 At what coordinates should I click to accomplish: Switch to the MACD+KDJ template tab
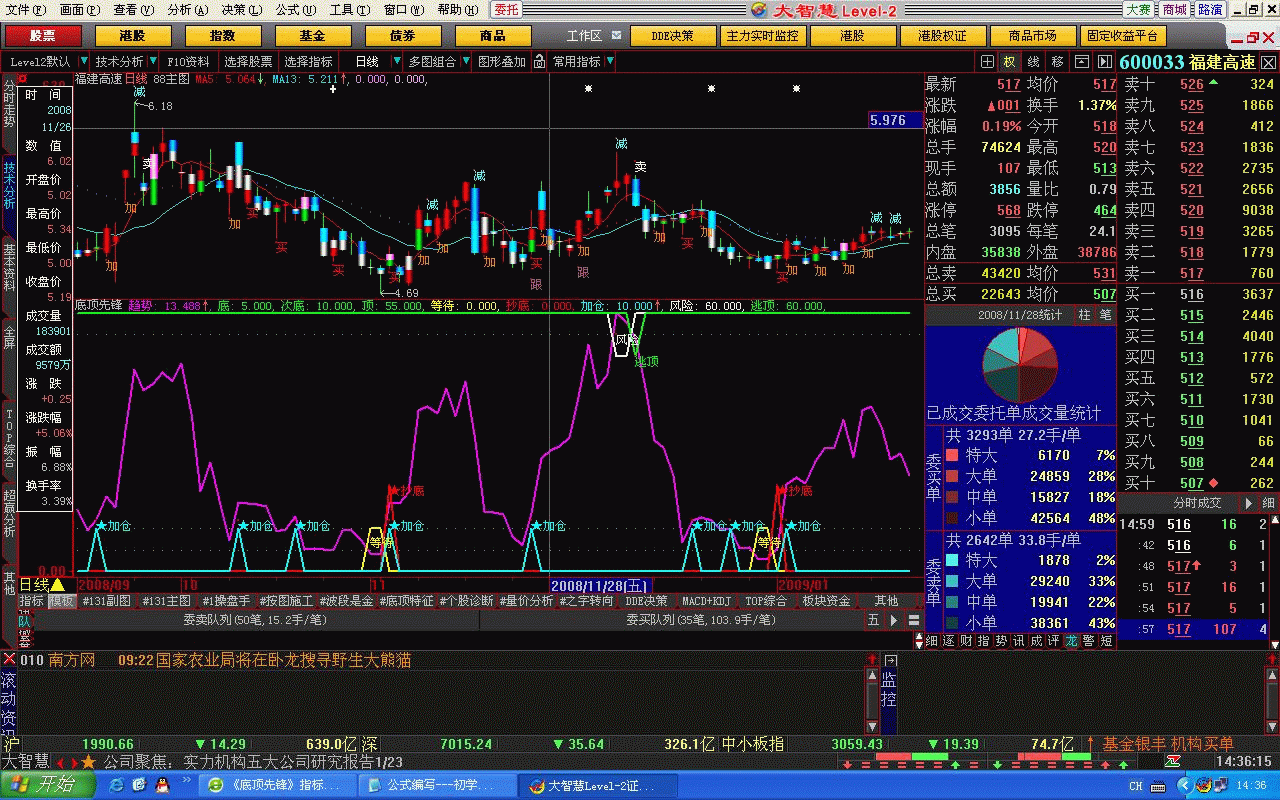(x=706, y=601)
